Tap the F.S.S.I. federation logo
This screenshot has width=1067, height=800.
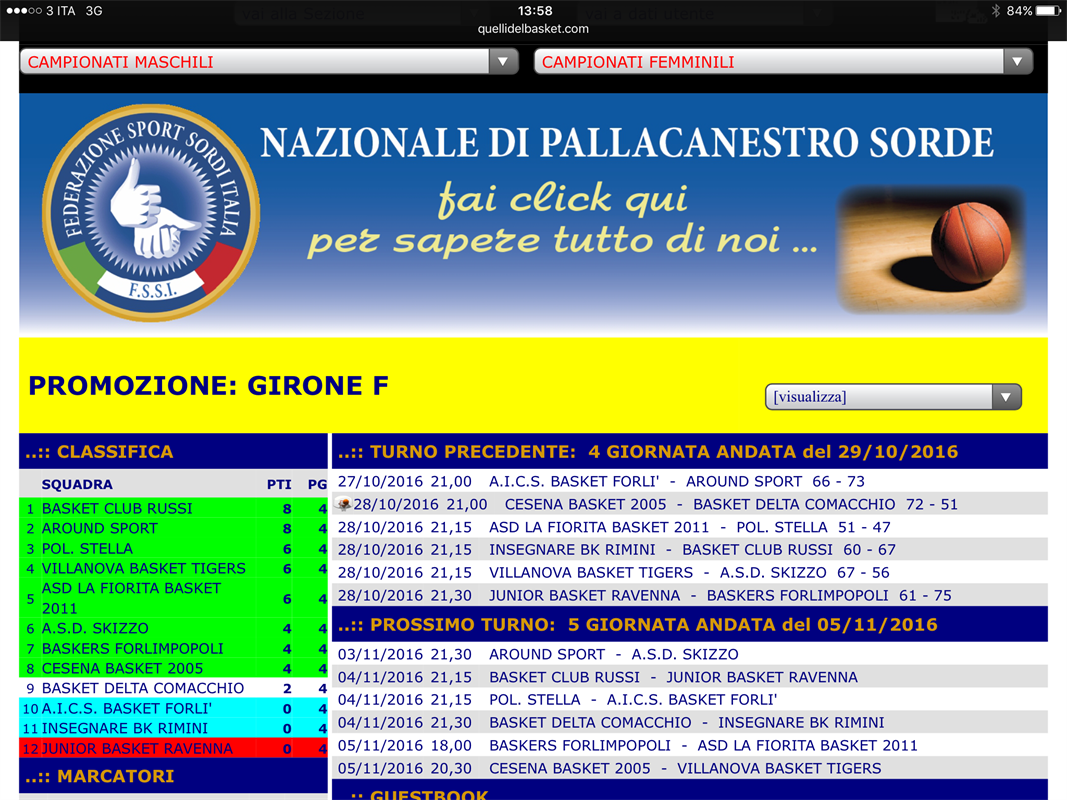(150, 212)
